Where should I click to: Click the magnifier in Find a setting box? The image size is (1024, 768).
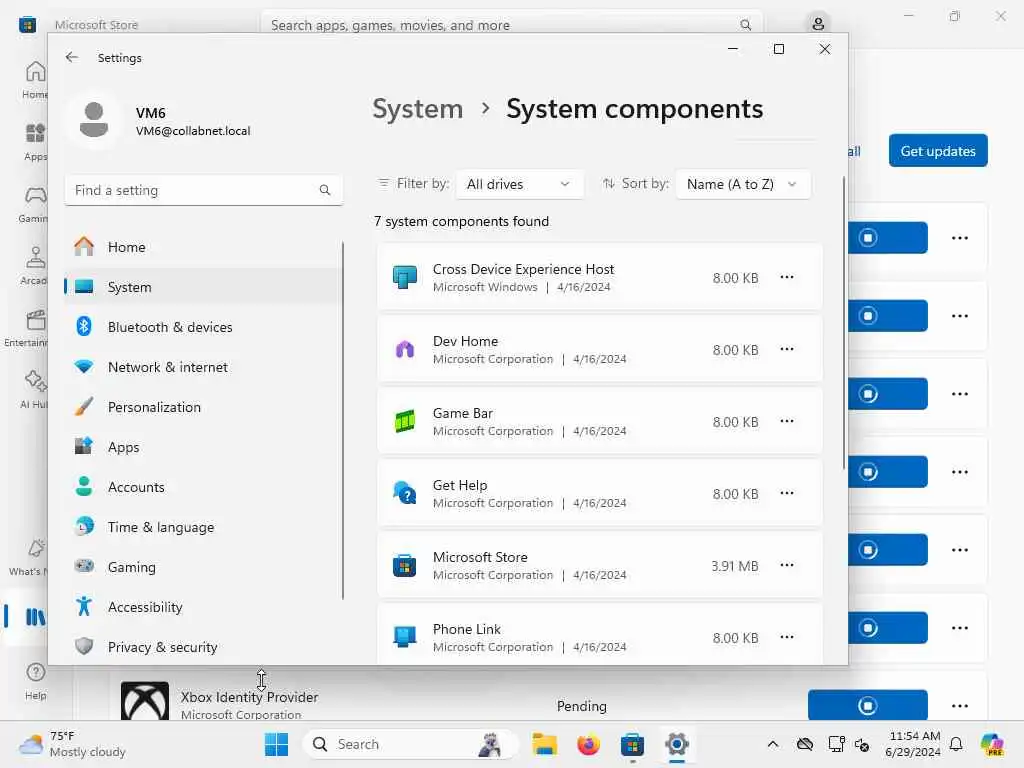point(325,190)
